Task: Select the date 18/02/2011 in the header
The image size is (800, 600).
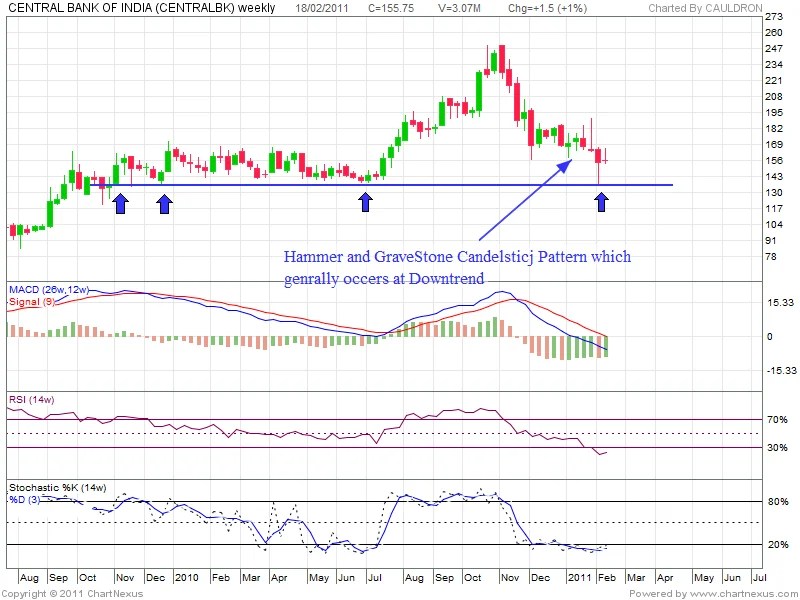Action: coord(321,8)
